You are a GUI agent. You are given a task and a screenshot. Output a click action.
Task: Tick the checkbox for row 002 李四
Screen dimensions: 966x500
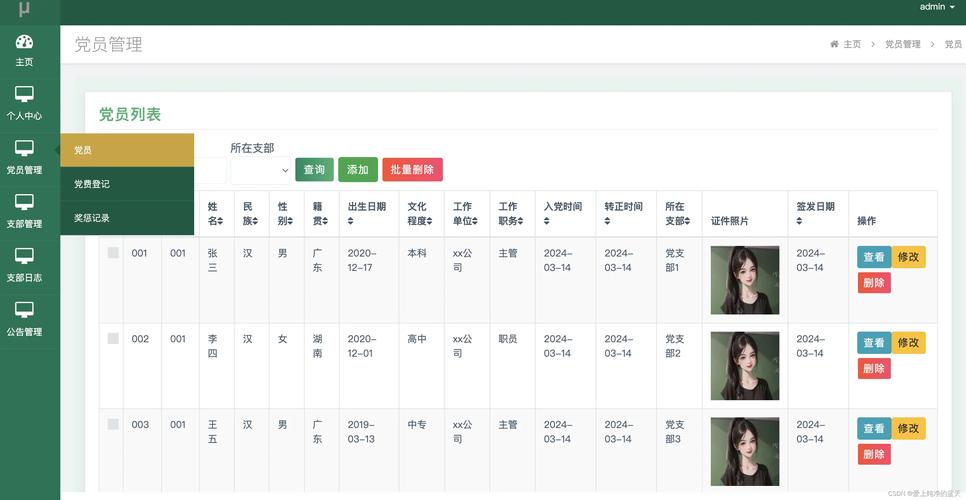[x=113, y=338]
